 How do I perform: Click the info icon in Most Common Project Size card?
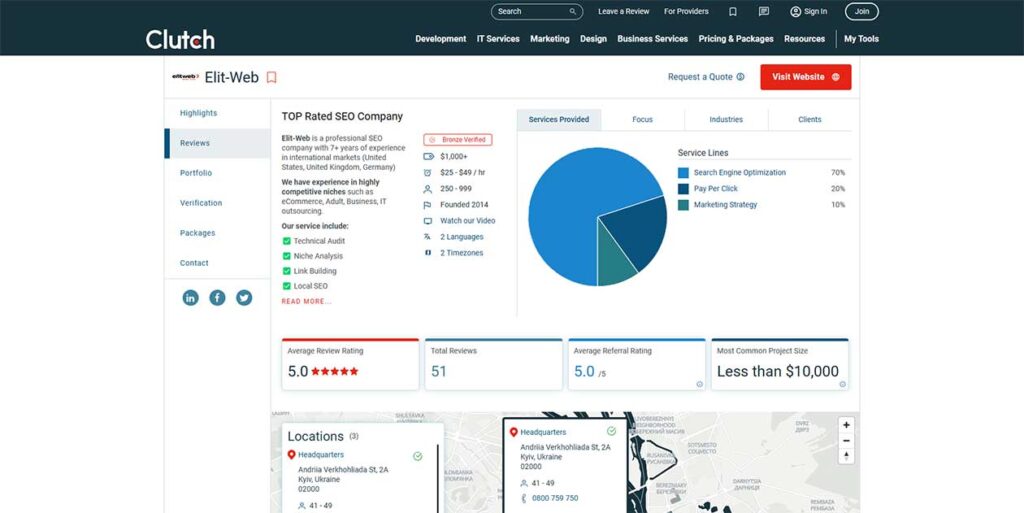coord(842,384)
